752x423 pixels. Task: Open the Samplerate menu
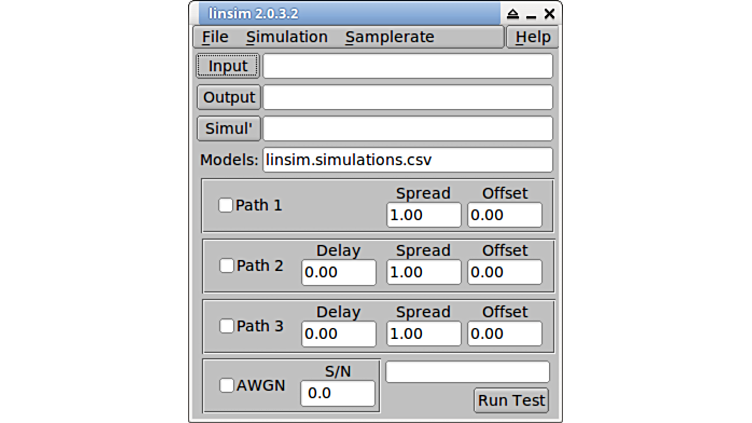389,37
